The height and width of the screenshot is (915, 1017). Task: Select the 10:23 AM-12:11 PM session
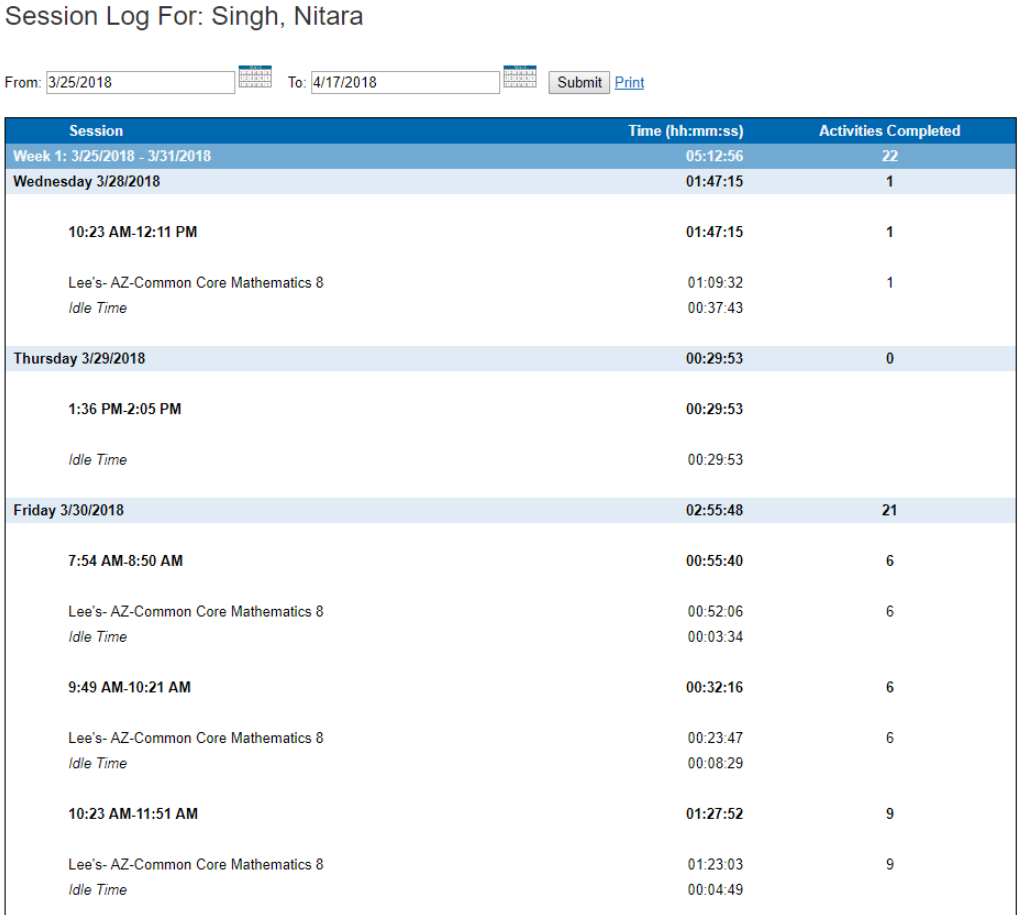tap(132, 232)
